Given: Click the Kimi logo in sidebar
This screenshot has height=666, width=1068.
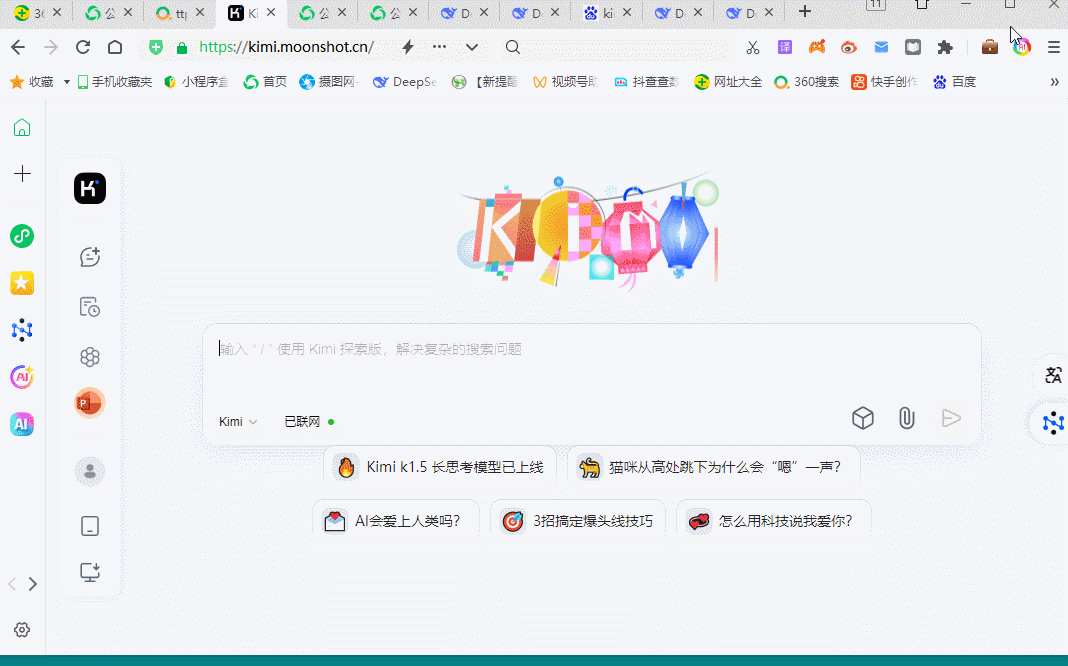Looking at the screenshot, I should (x=90, y=188).
